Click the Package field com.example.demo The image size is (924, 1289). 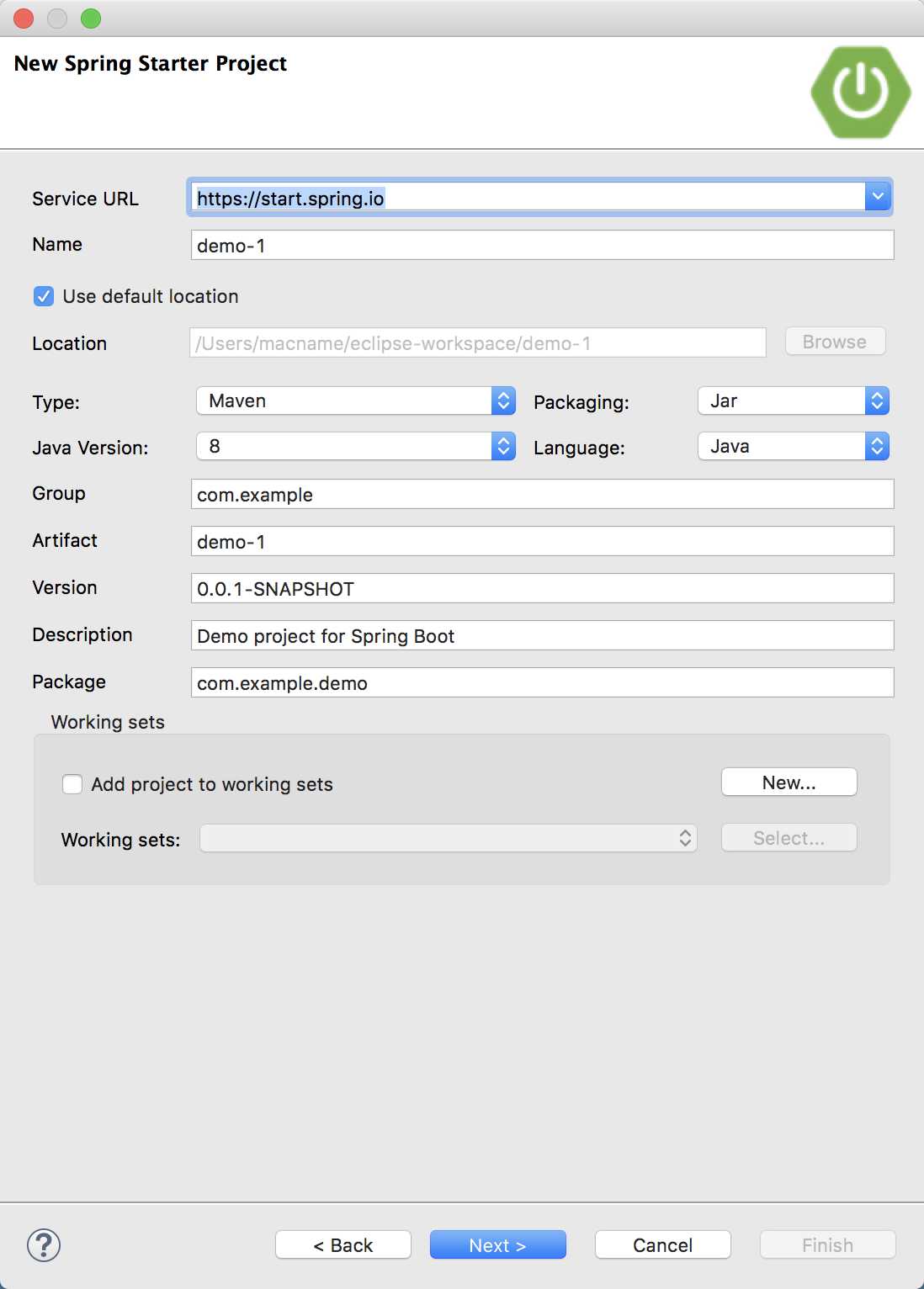pos(543,682)
